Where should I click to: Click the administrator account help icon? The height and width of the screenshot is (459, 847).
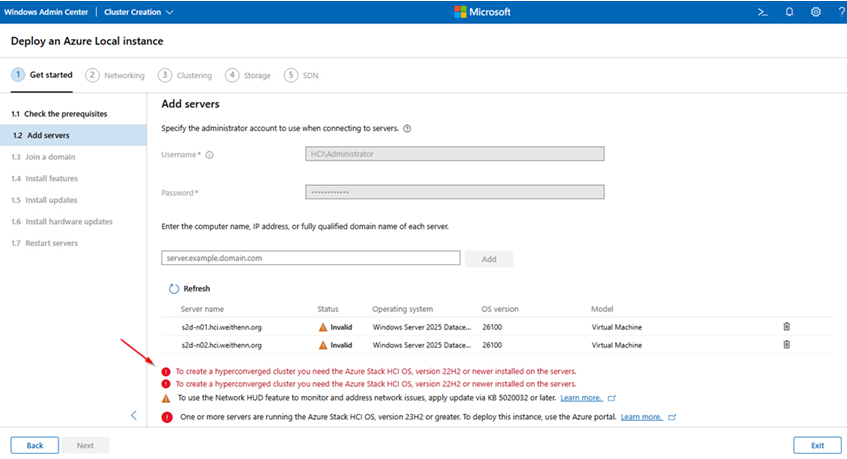tap(407, 129)
